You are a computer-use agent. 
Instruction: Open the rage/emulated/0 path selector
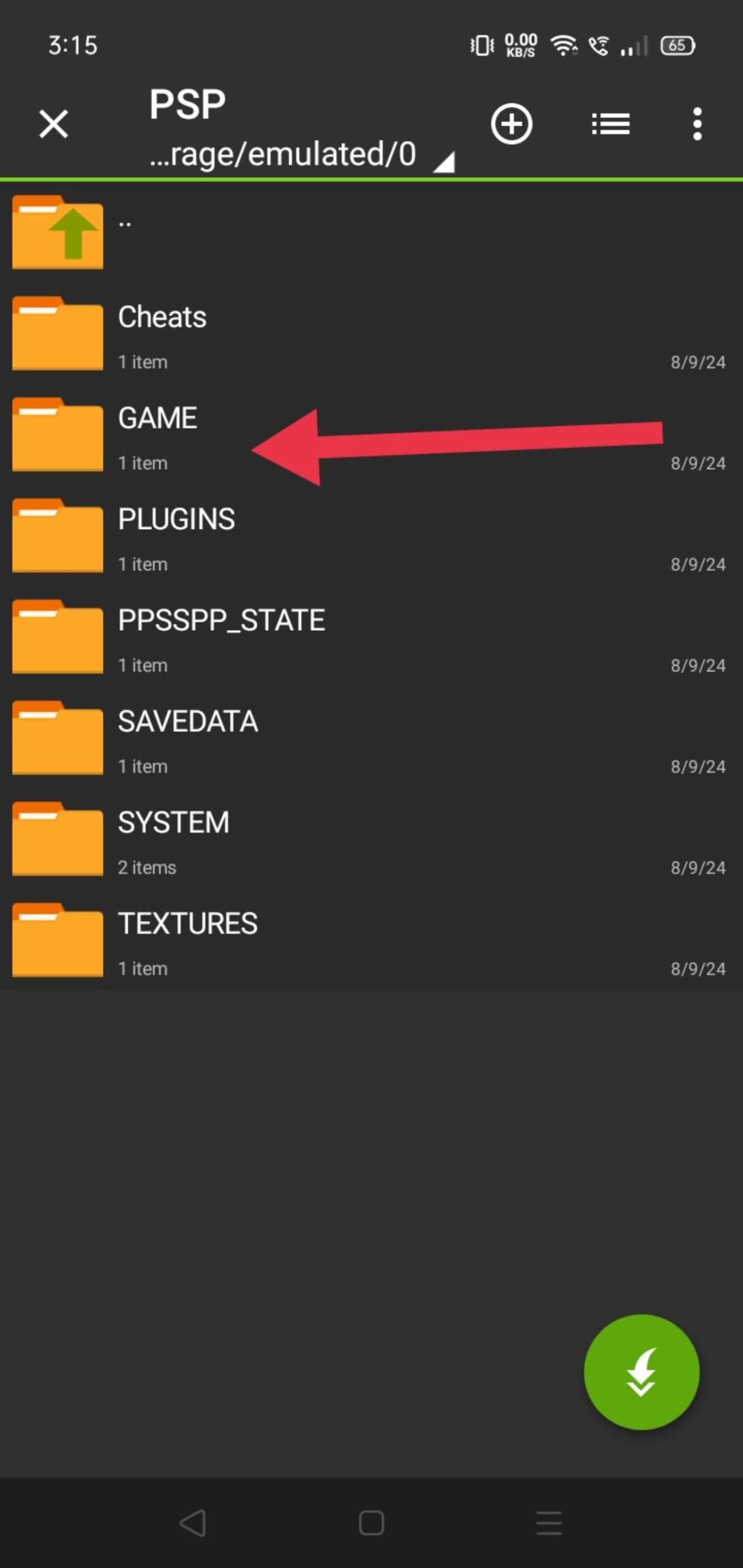[x=282, y=154]
